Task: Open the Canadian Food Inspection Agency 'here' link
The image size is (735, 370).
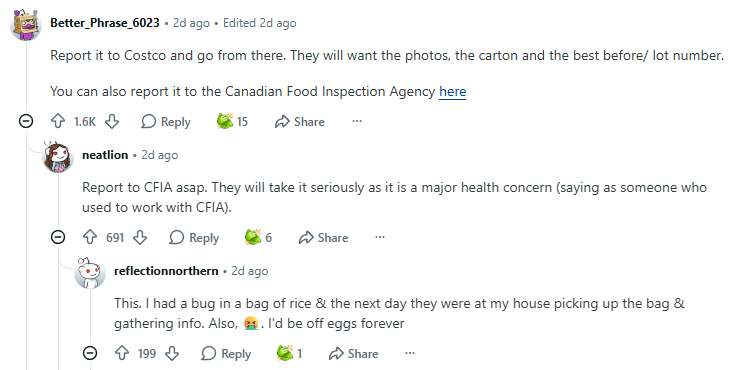Action: 452,91
